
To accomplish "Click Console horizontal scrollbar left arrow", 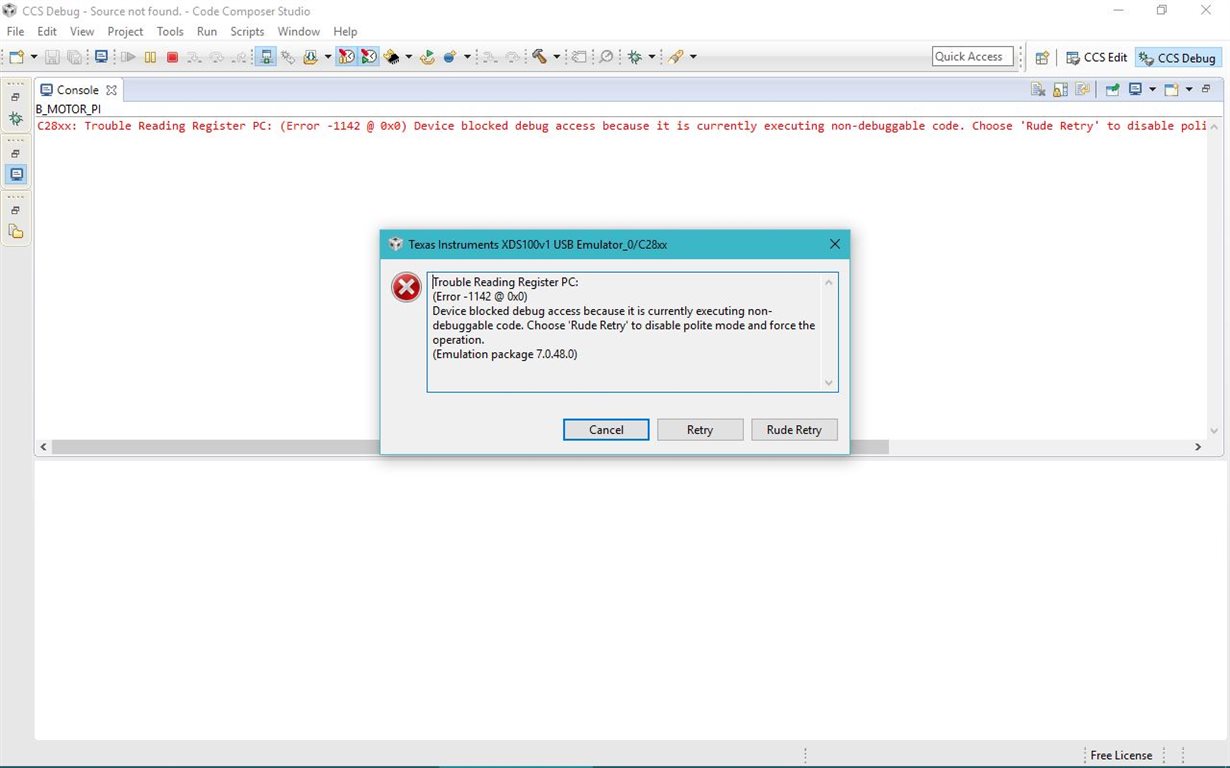I will tap(43, 447).
